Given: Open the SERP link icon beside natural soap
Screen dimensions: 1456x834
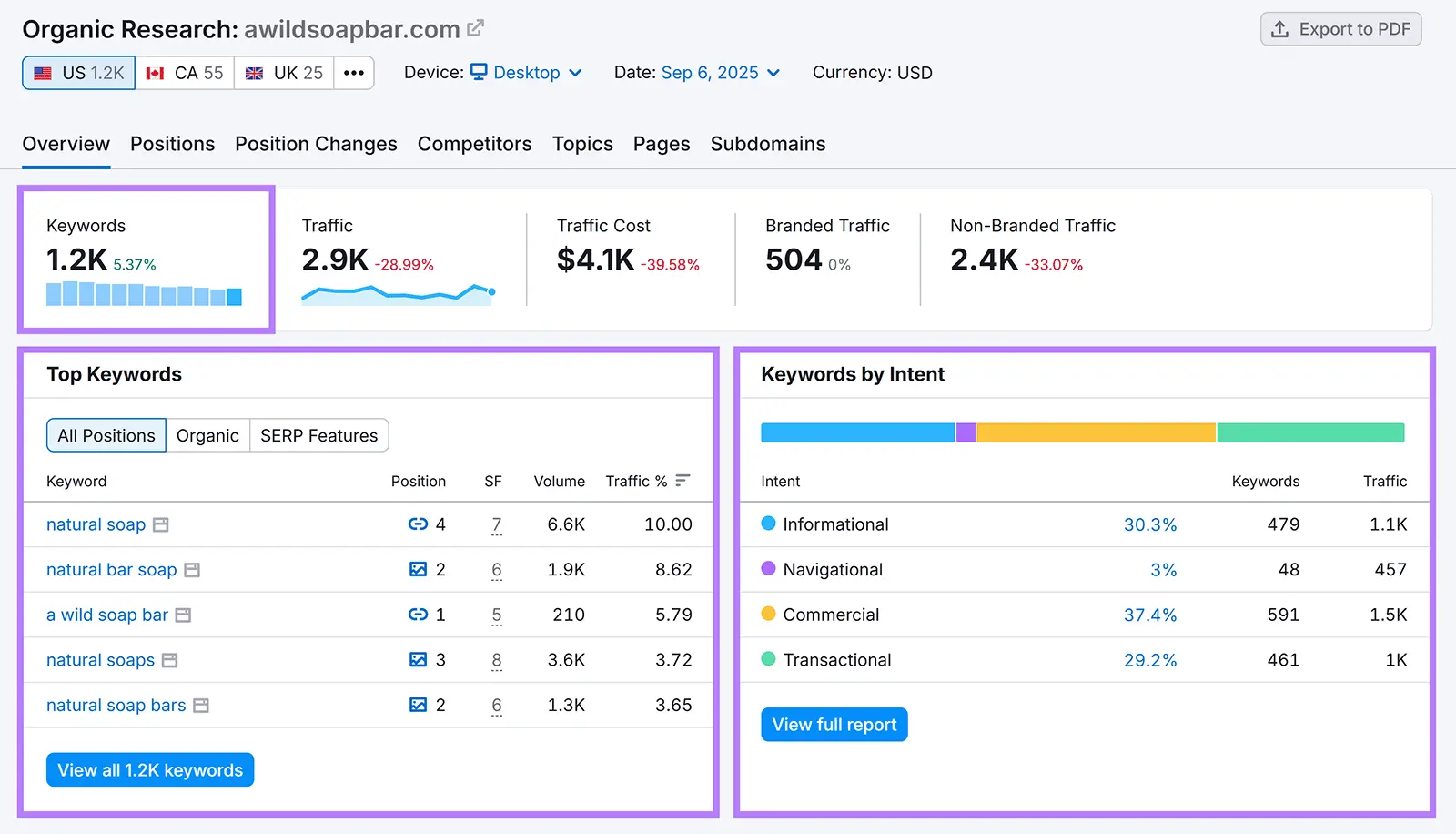Looking at the screenshot, I should [418, 524].
